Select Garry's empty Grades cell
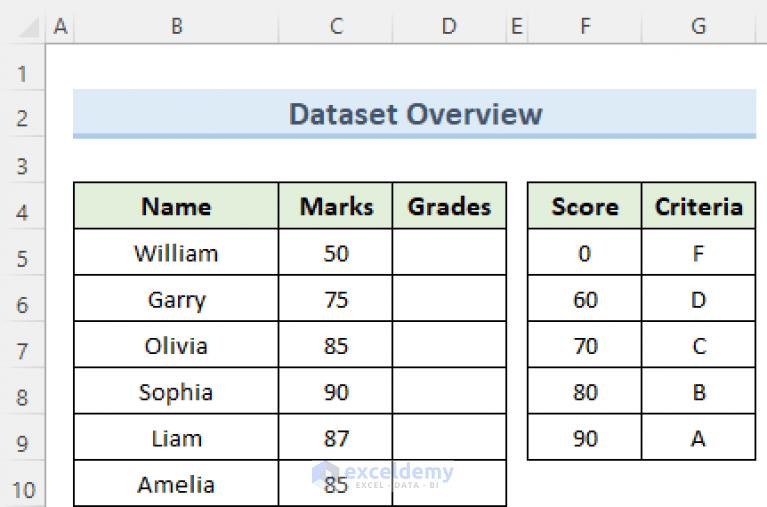 point(449,299)
